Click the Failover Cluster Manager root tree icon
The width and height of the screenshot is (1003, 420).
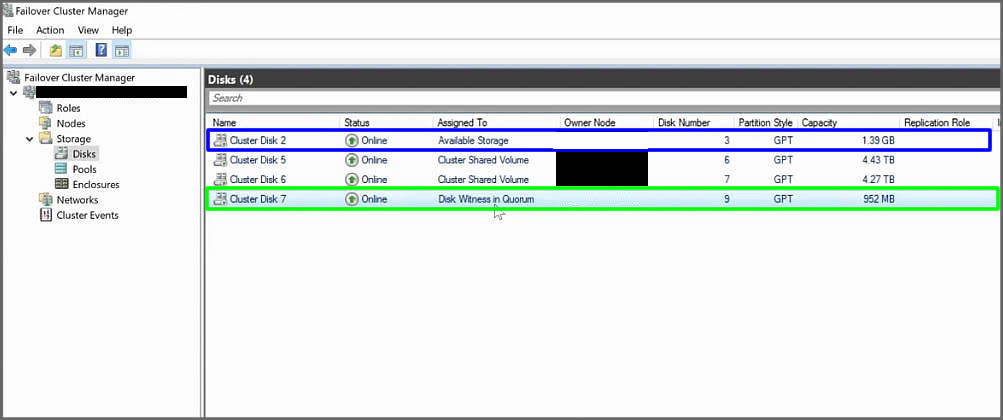(13, 77)
